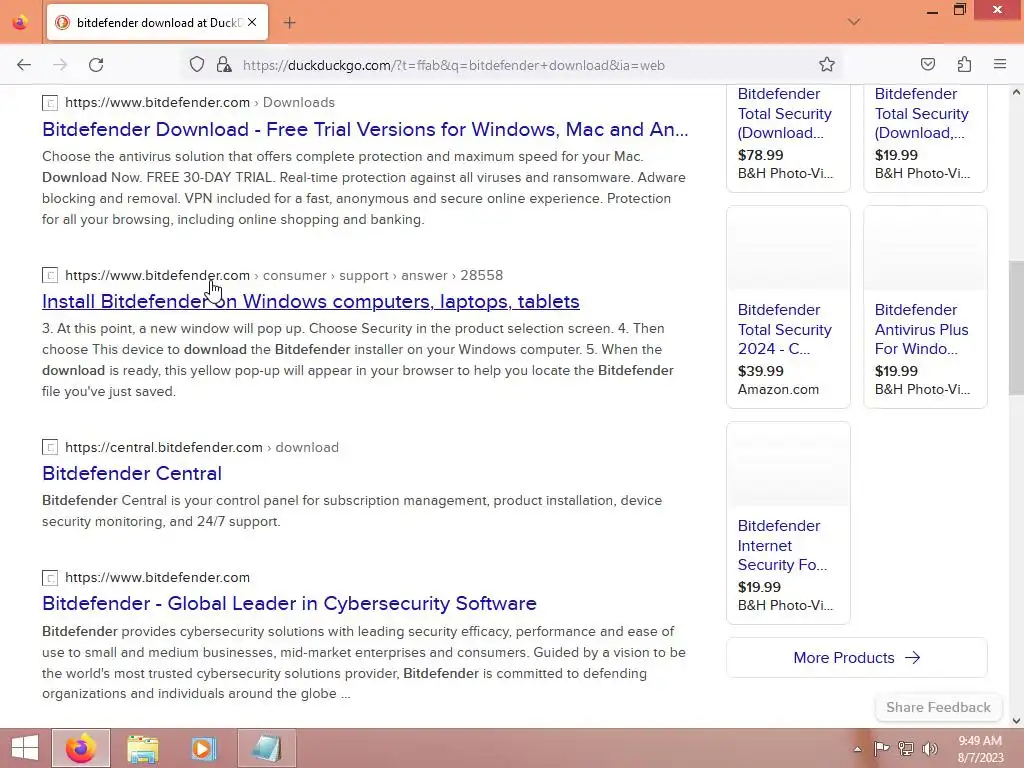
Task: Open File Explorer from the taskbar
Action: 142,748
